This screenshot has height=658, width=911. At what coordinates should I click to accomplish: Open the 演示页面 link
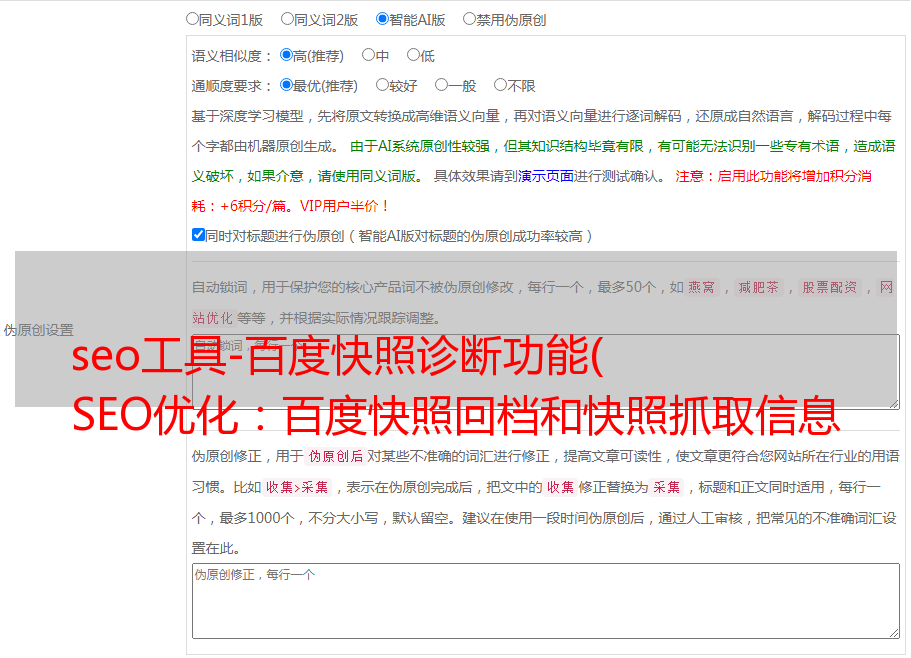(546, 176)
